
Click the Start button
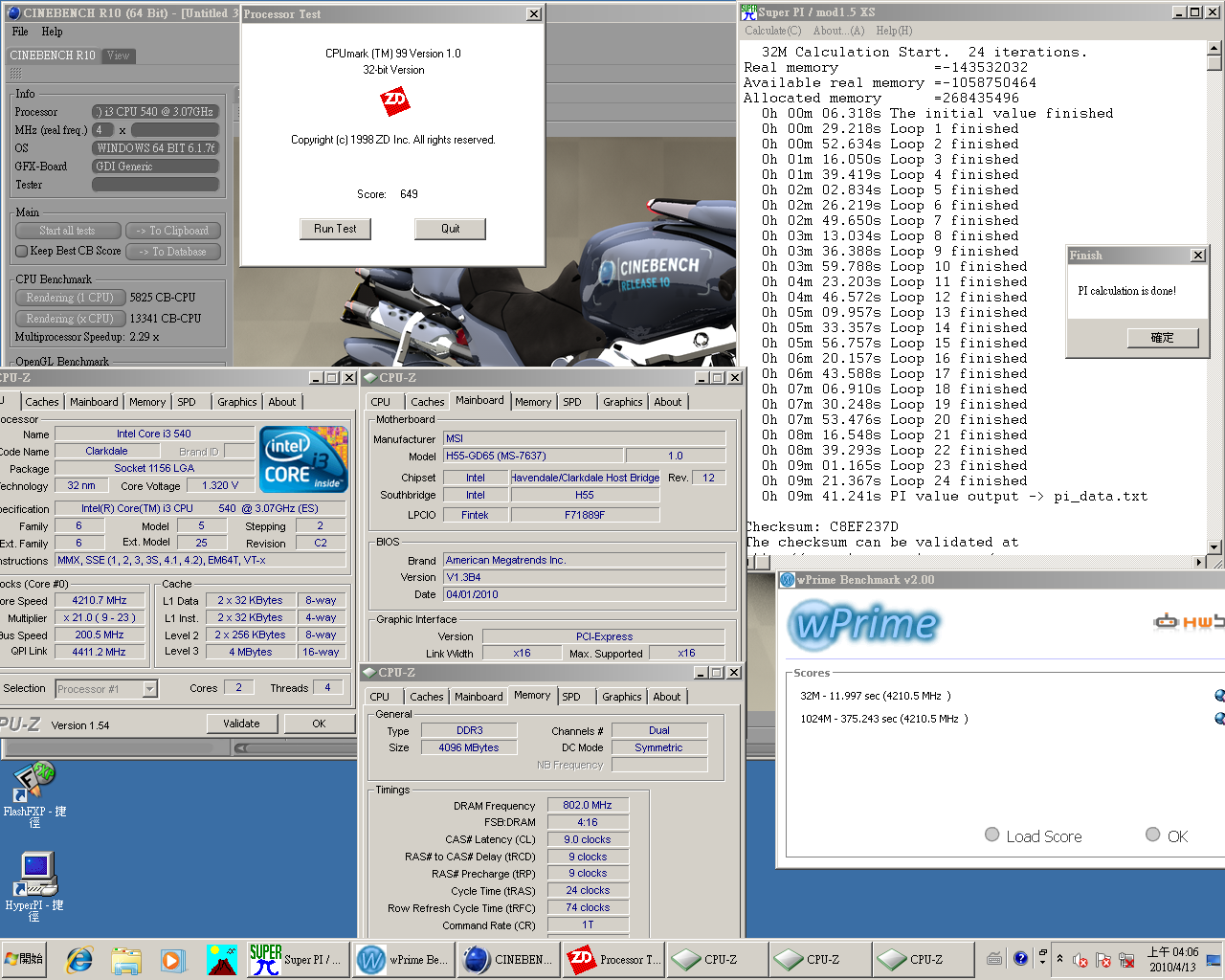pos(24,959)
